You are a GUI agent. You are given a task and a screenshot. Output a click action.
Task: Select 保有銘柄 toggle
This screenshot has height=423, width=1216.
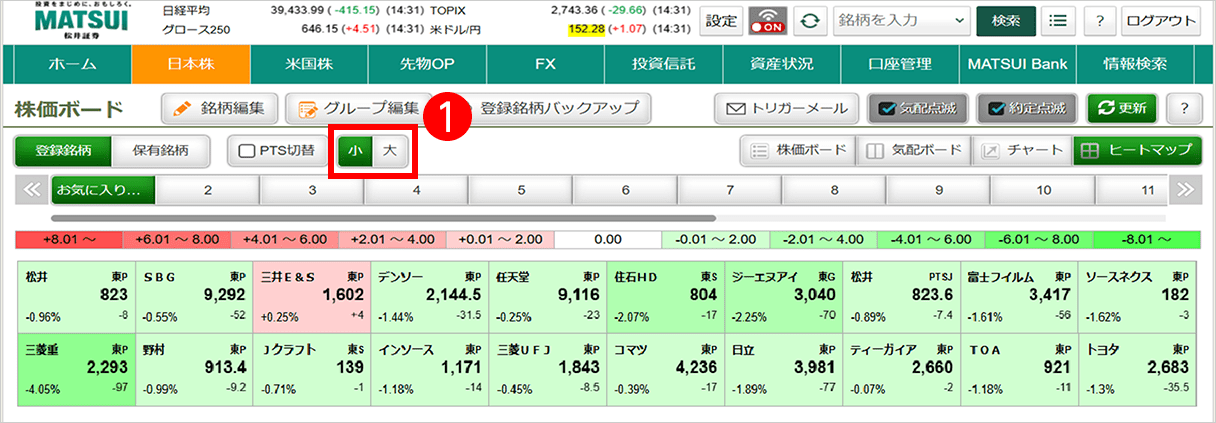(161, 151)
